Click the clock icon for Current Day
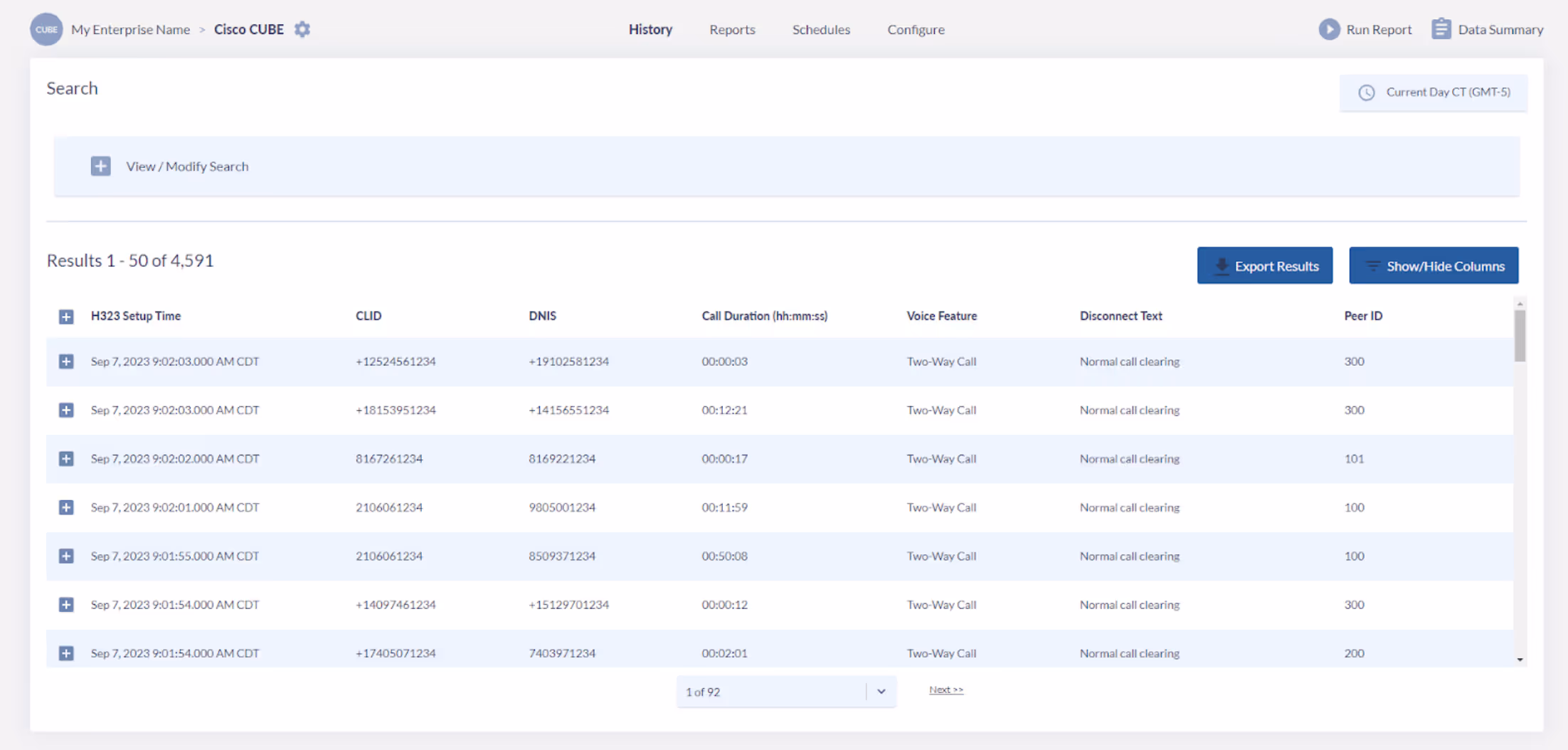Screen dimensions: 1568x750 (1366, 93)
